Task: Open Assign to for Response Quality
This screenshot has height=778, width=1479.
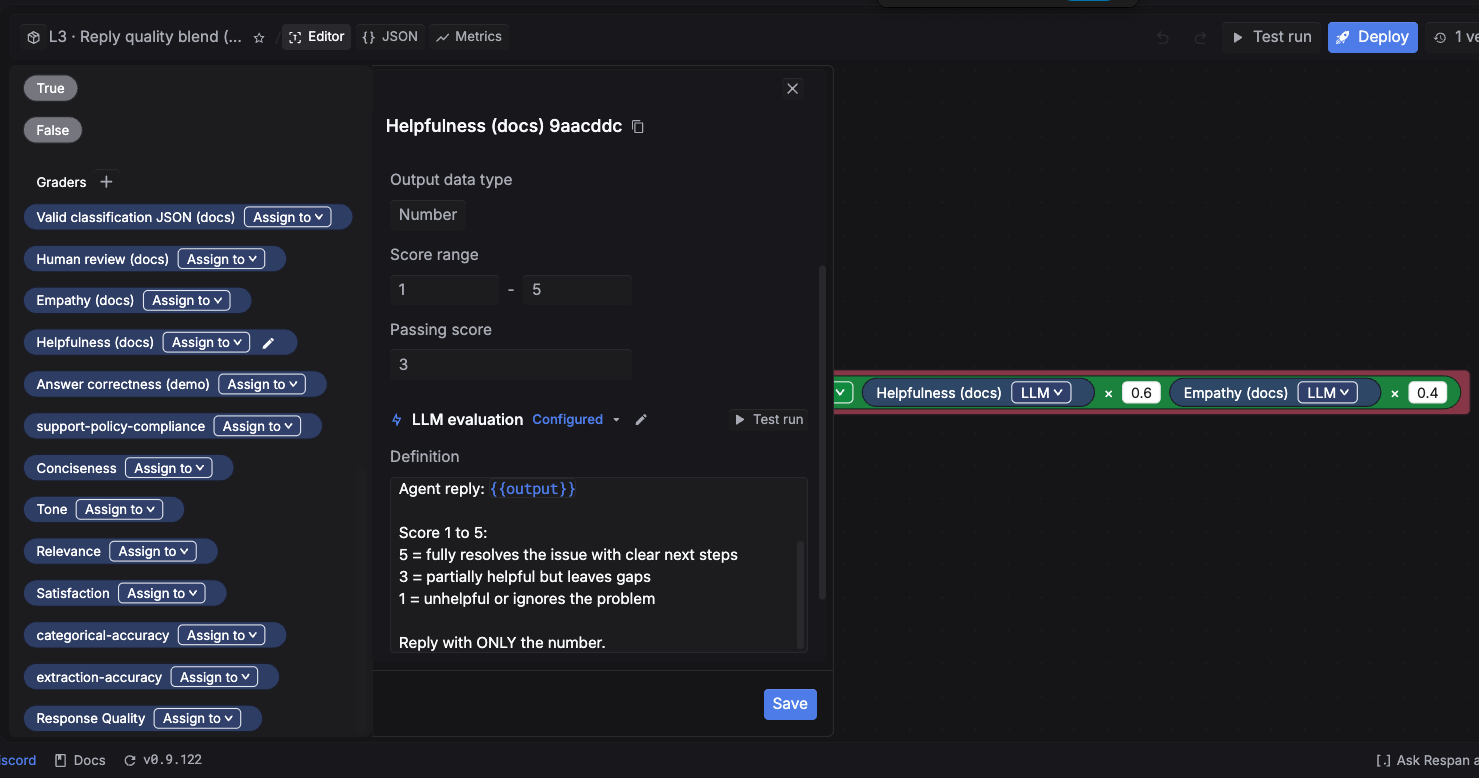Action: [x=197, y=718]
